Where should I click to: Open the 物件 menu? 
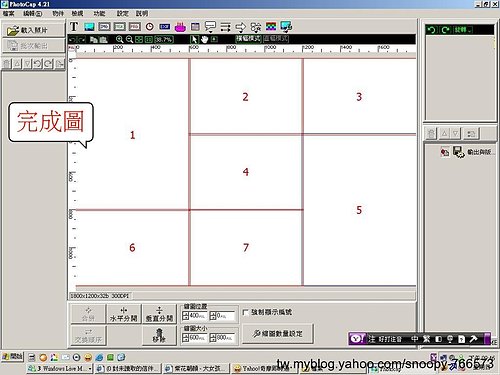[58, 13]
